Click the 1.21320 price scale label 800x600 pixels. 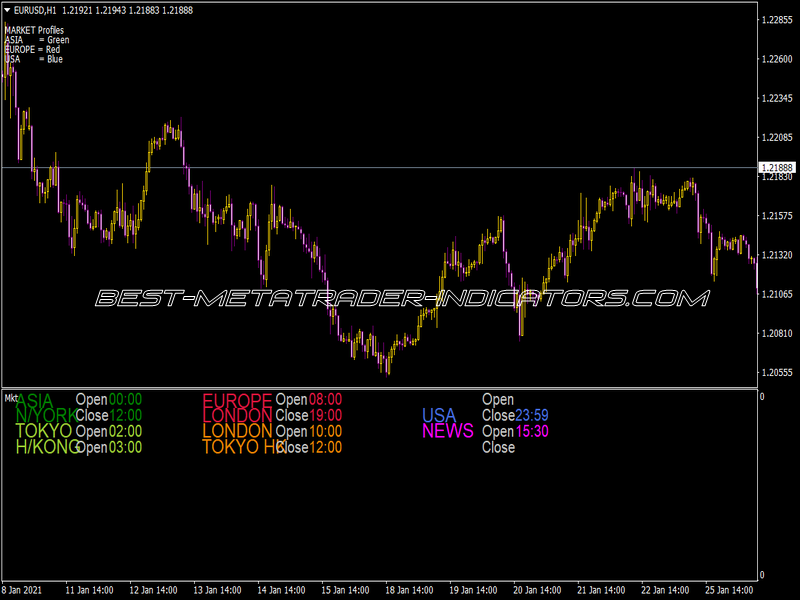[777, 255]
